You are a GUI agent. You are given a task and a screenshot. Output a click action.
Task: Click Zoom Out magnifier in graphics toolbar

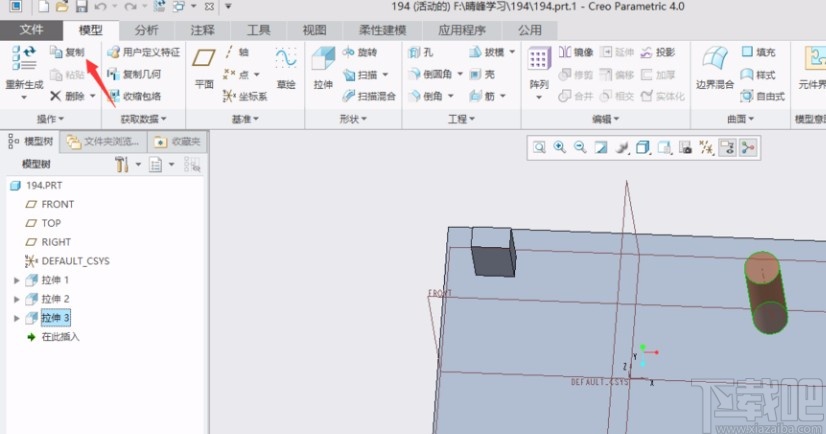point(580,147)
